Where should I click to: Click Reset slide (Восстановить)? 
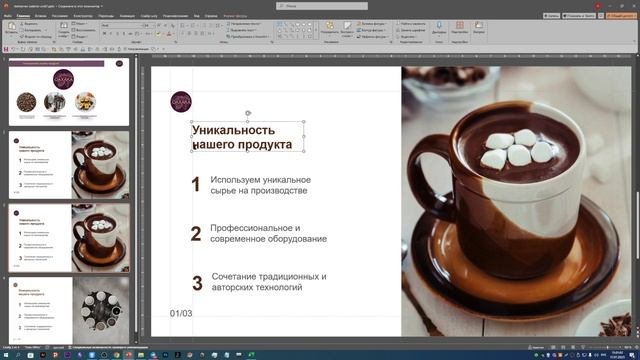84,30
